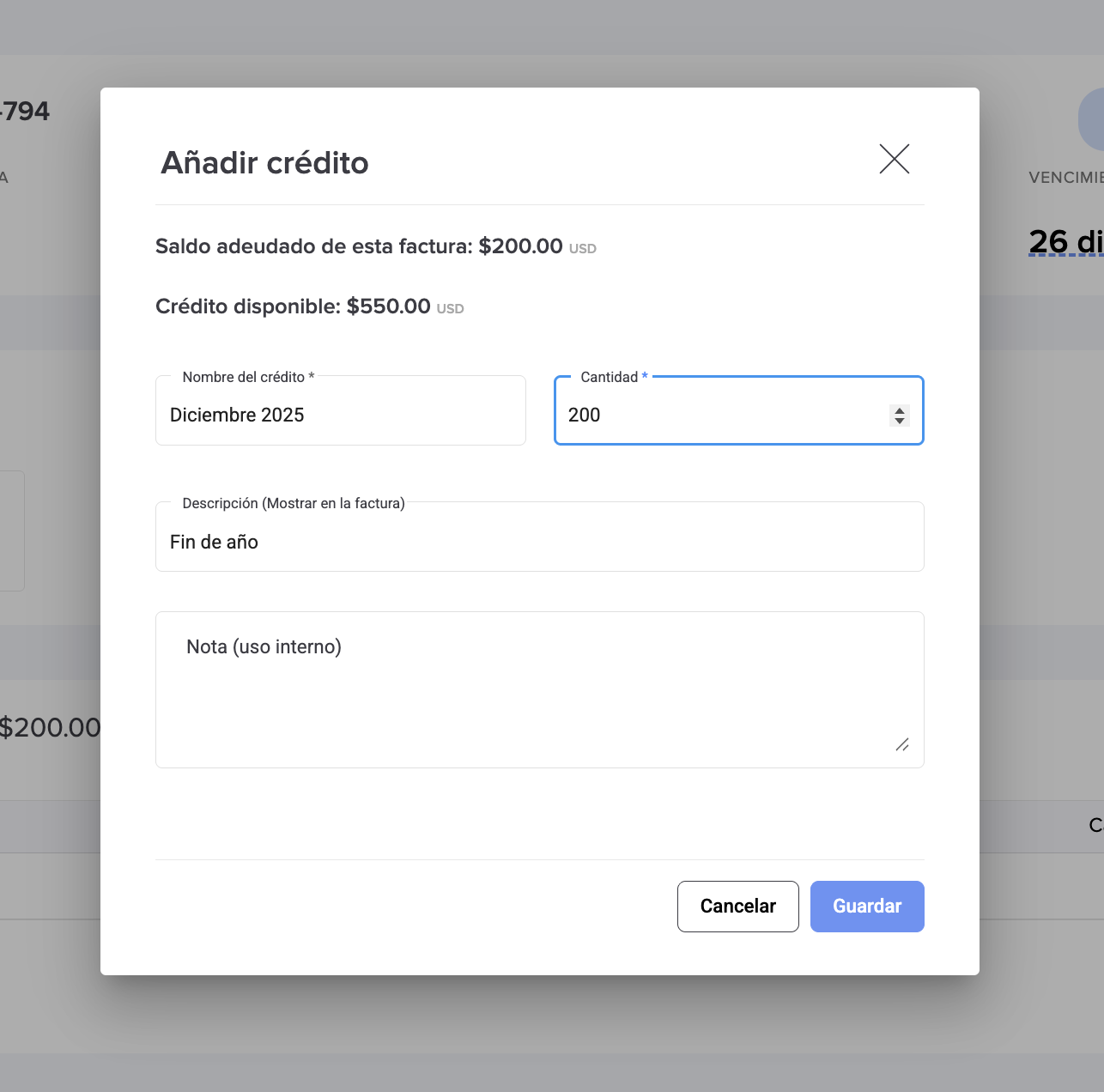Viewport: 1104px width, 1092px height.
Task: Close the Añadir crédito dialog with X
Action: tap(895, 159)
